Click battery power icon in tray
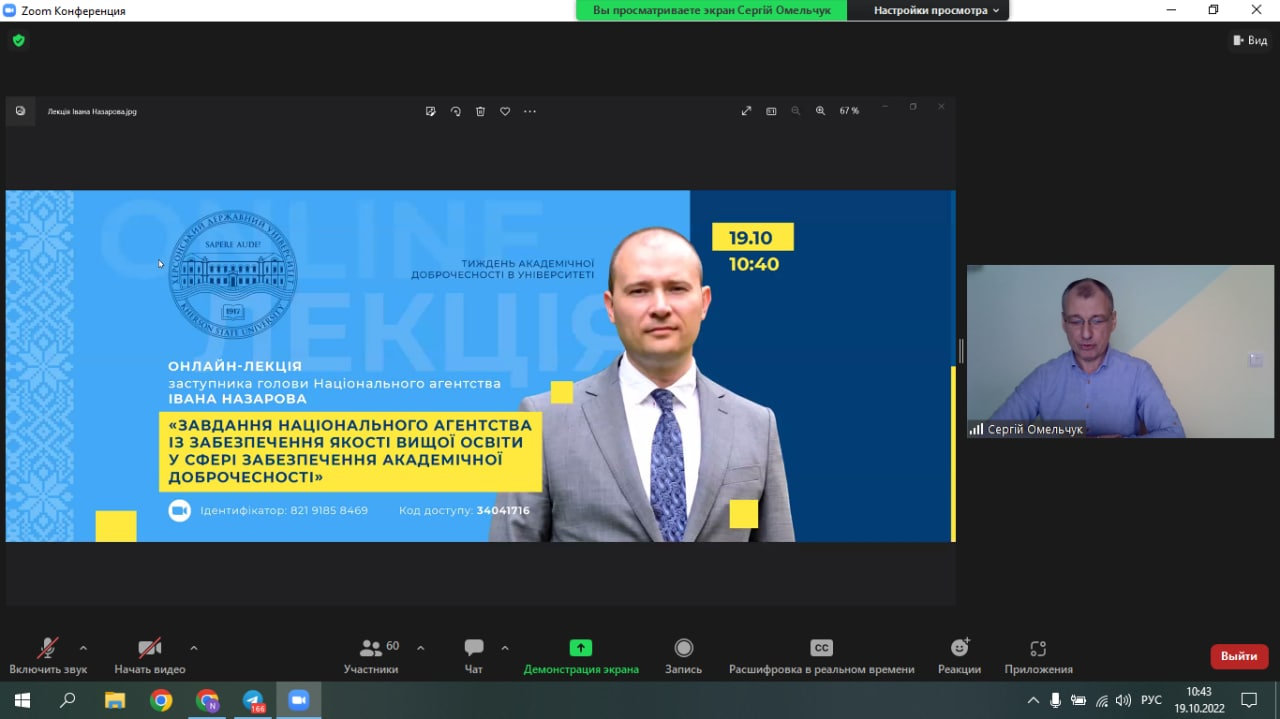Image resolution: width=1280 pixels, height=719 pixels. tap(1078, 700)
